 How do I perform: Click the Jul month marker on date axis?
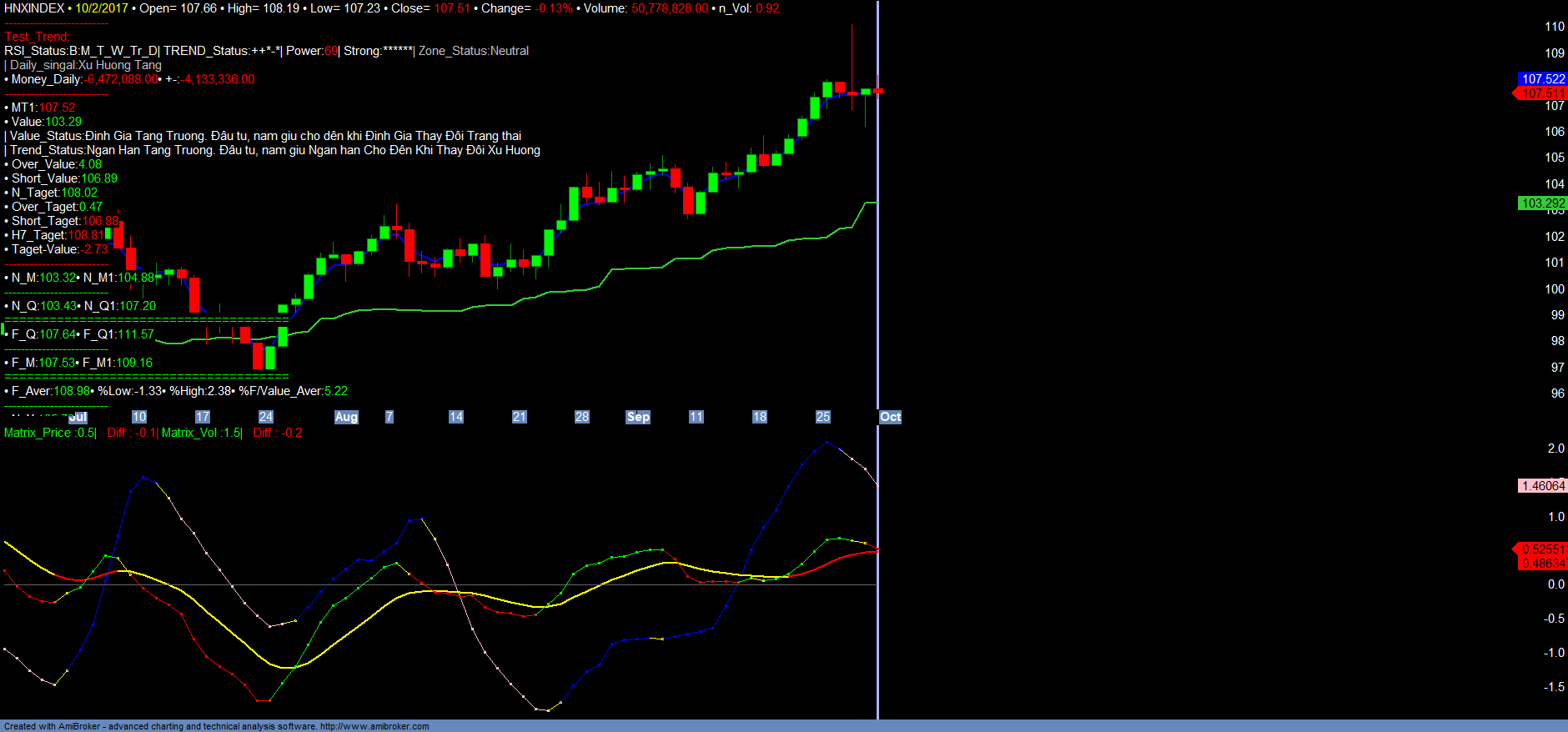[78, 417]
